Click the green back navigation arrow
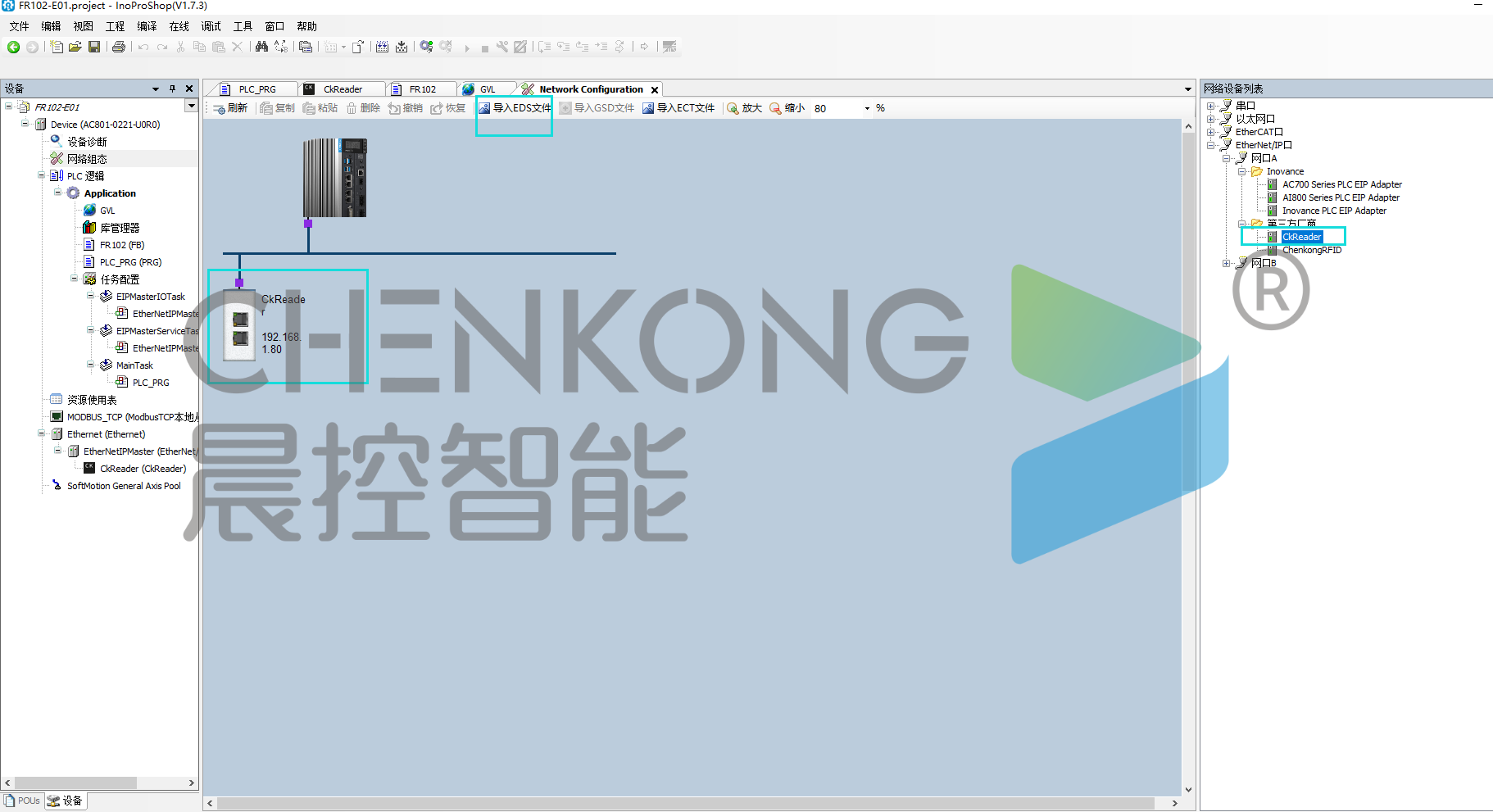This screenshot has width=1493, height=812. pos(13,47)
